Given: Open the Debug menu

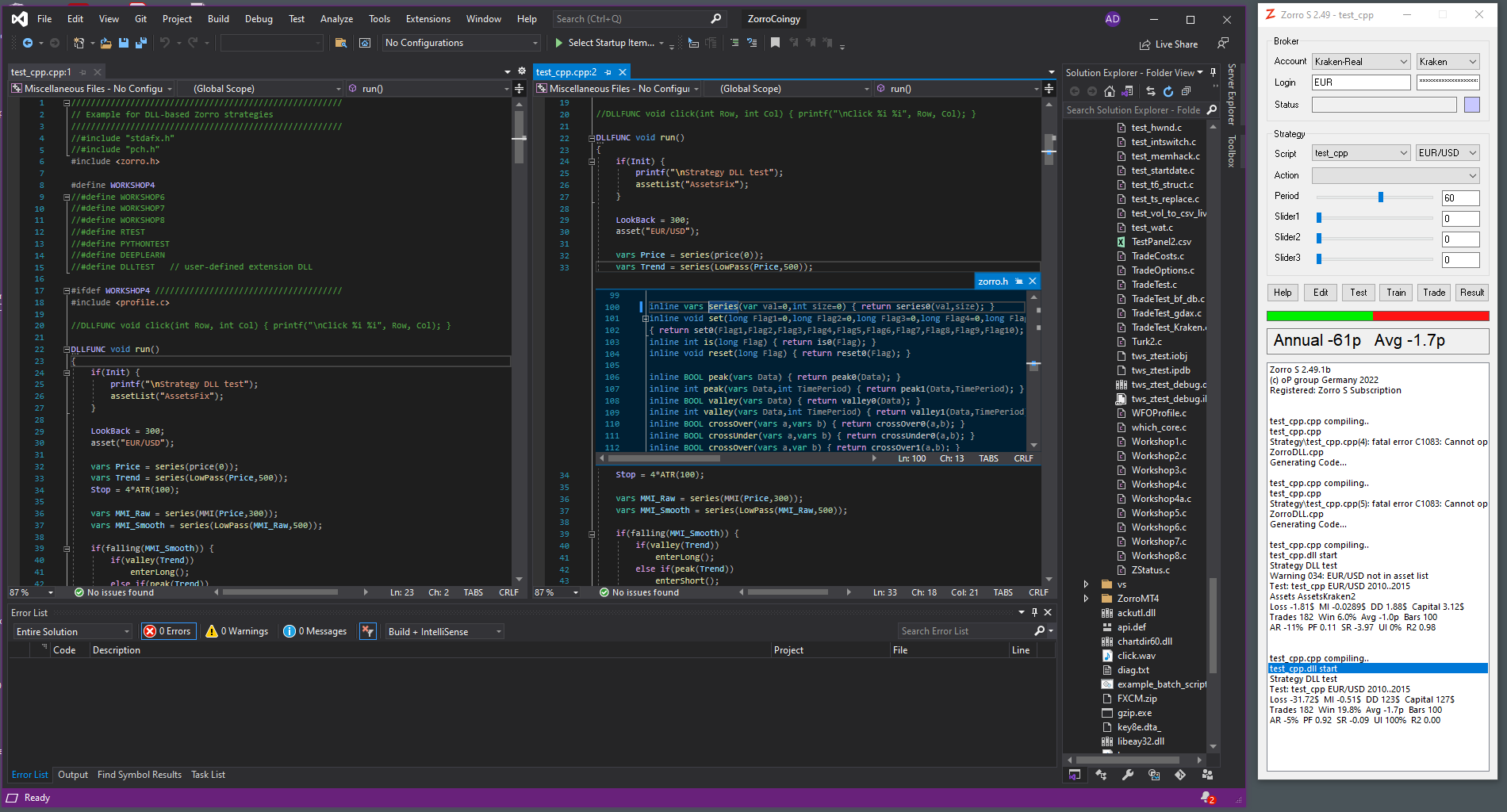Looking at the screenshot, I should tap(258, 19).
